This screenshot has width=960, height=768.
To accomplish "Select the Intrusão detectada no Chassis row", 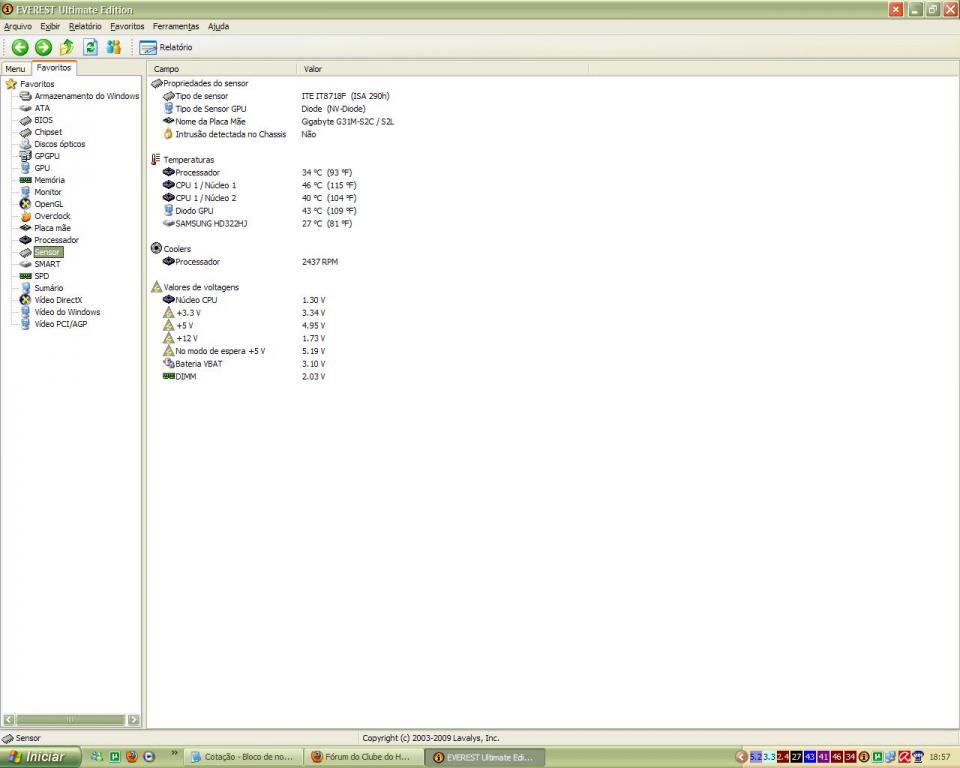I will tap(239, 134).
